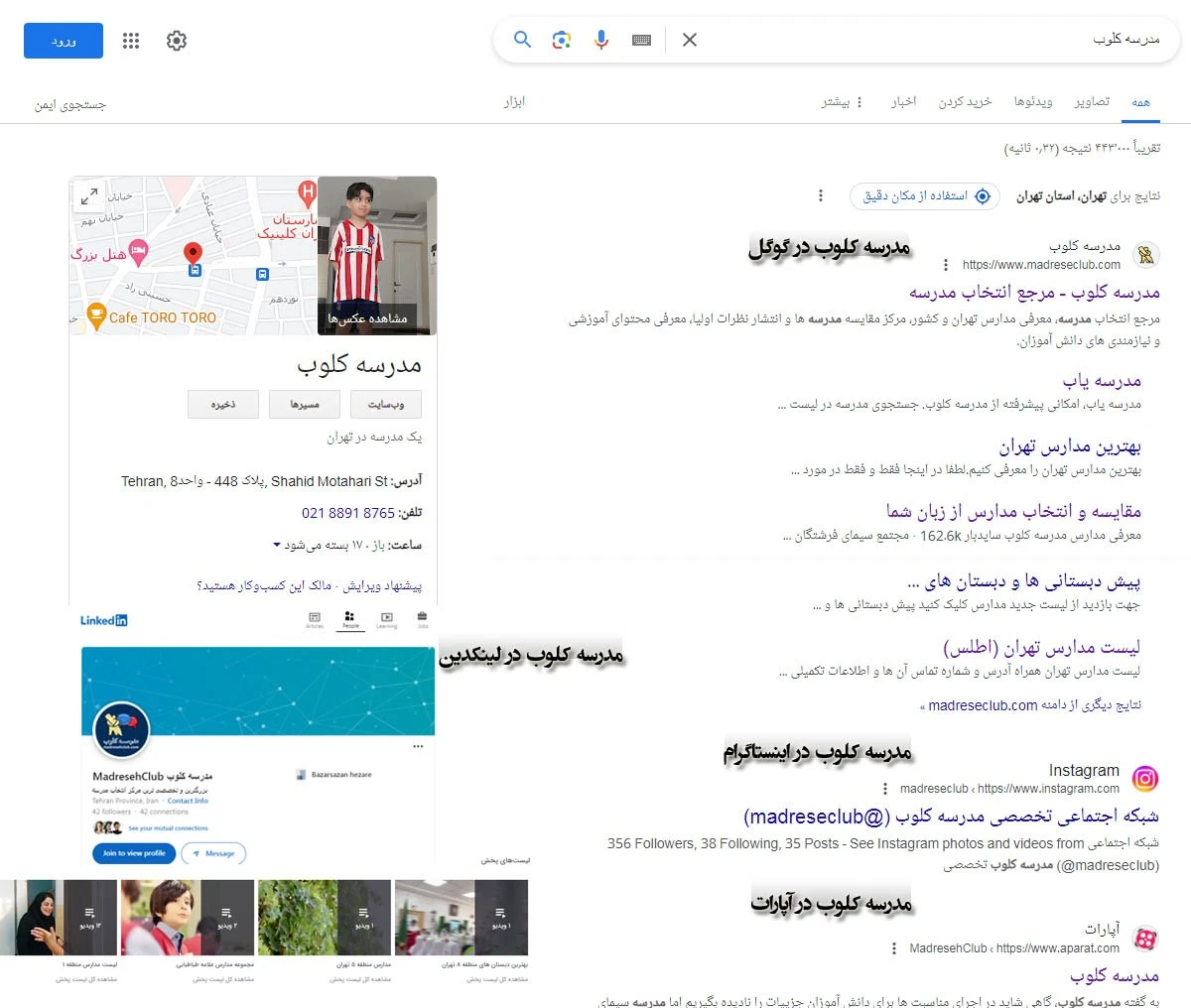Click the madreseclub.com site favicon
The image size is (1191, 1008).
tap(1145, 255)
